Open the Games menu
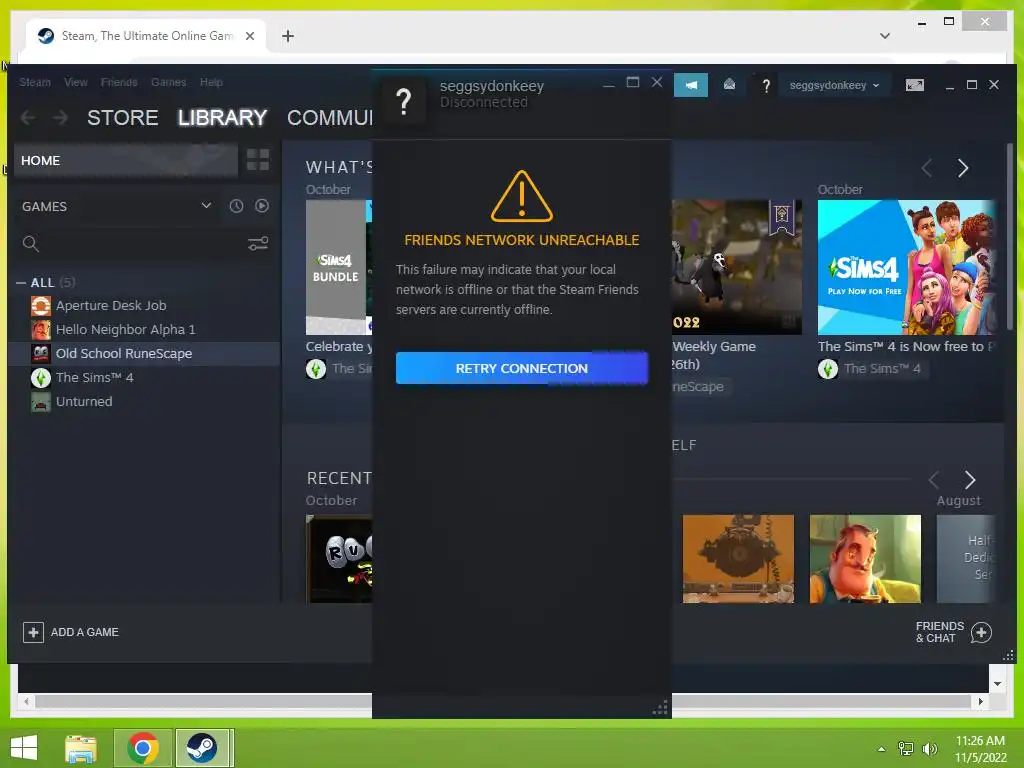 click(x=168, y=82)
